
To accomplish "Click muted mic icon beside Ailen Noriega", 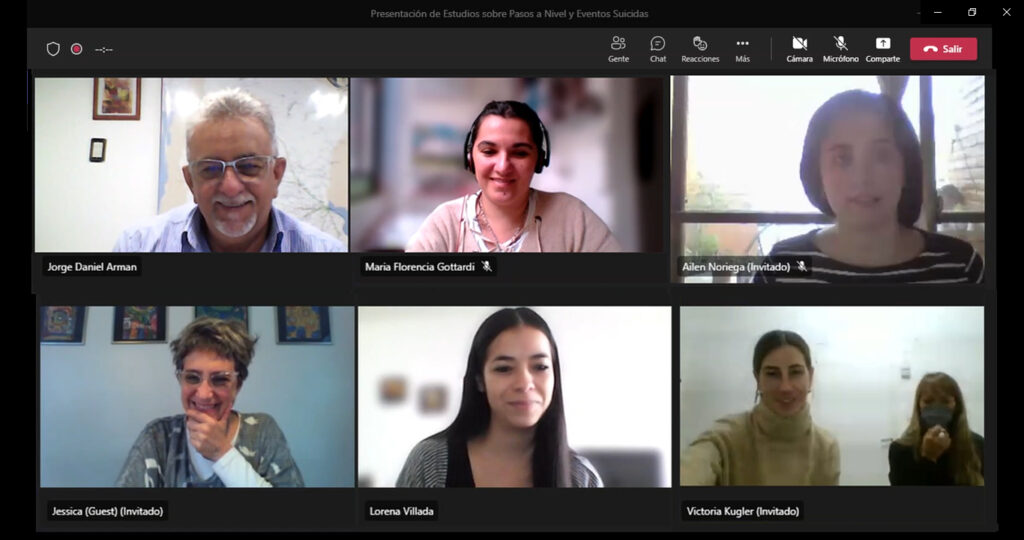I will coord(801,266).
